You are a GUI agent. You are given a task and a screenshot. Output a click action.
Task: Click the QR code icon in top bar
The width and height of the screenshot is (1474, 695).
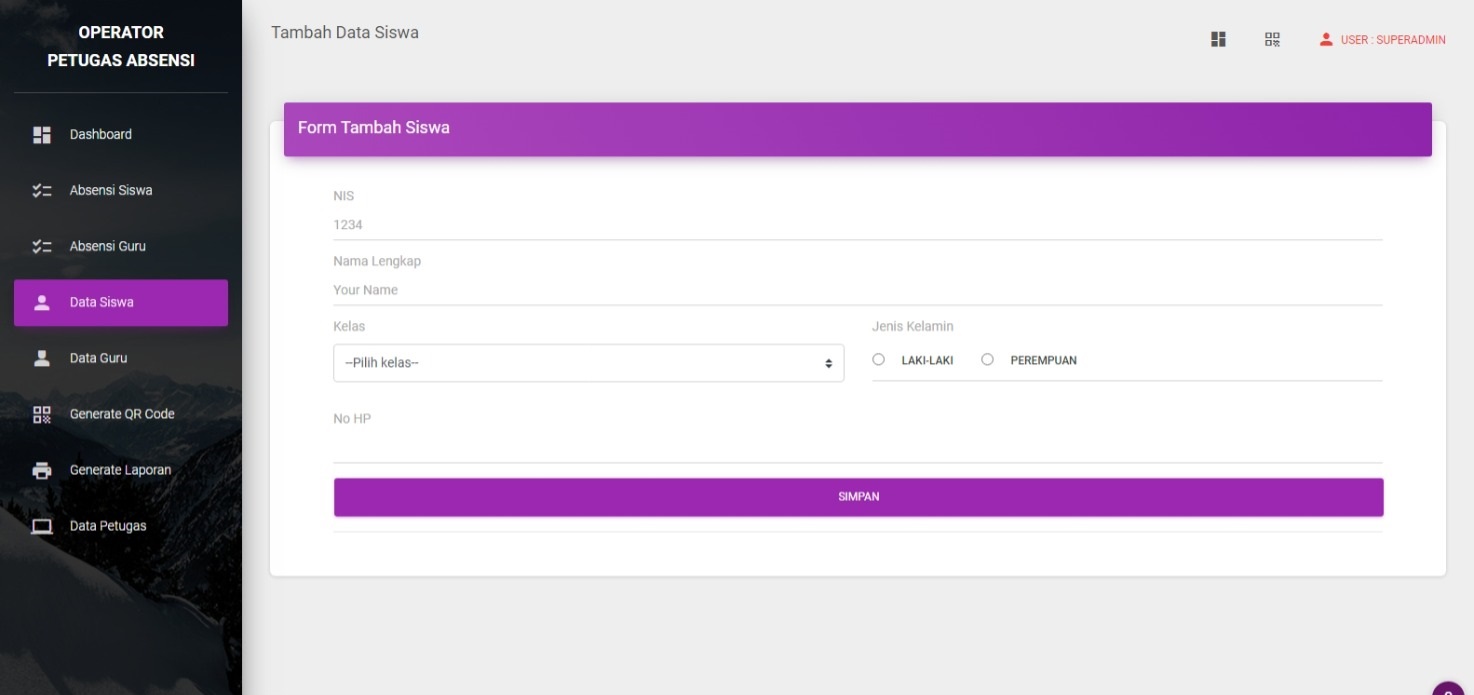(1272, 40)
